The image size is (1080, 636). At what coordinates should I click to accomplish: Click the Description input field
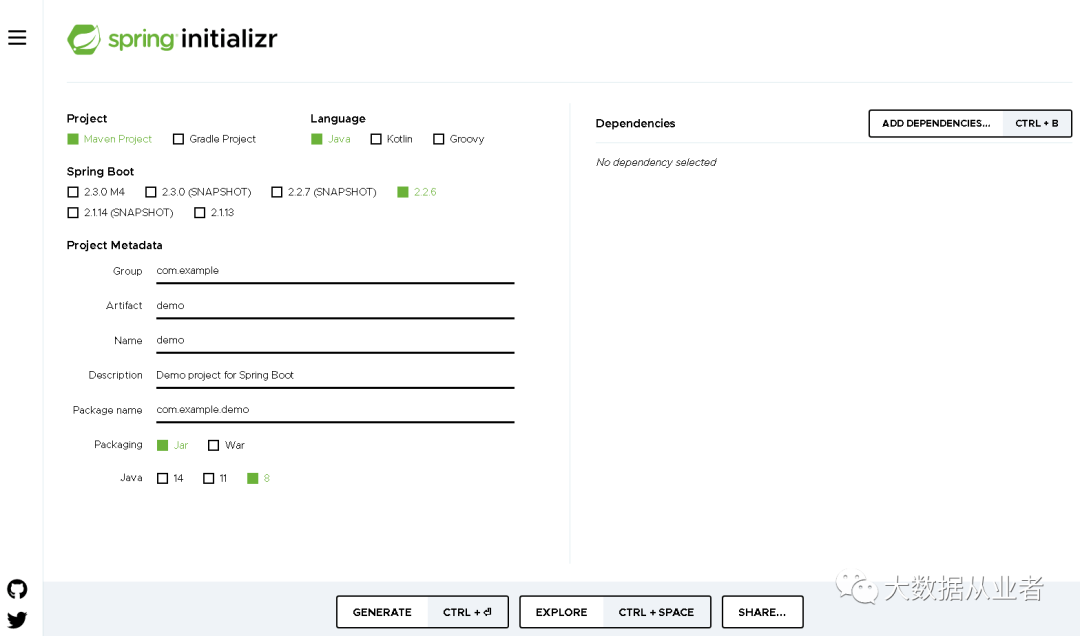pyautogui.click(x=335, y=376)
